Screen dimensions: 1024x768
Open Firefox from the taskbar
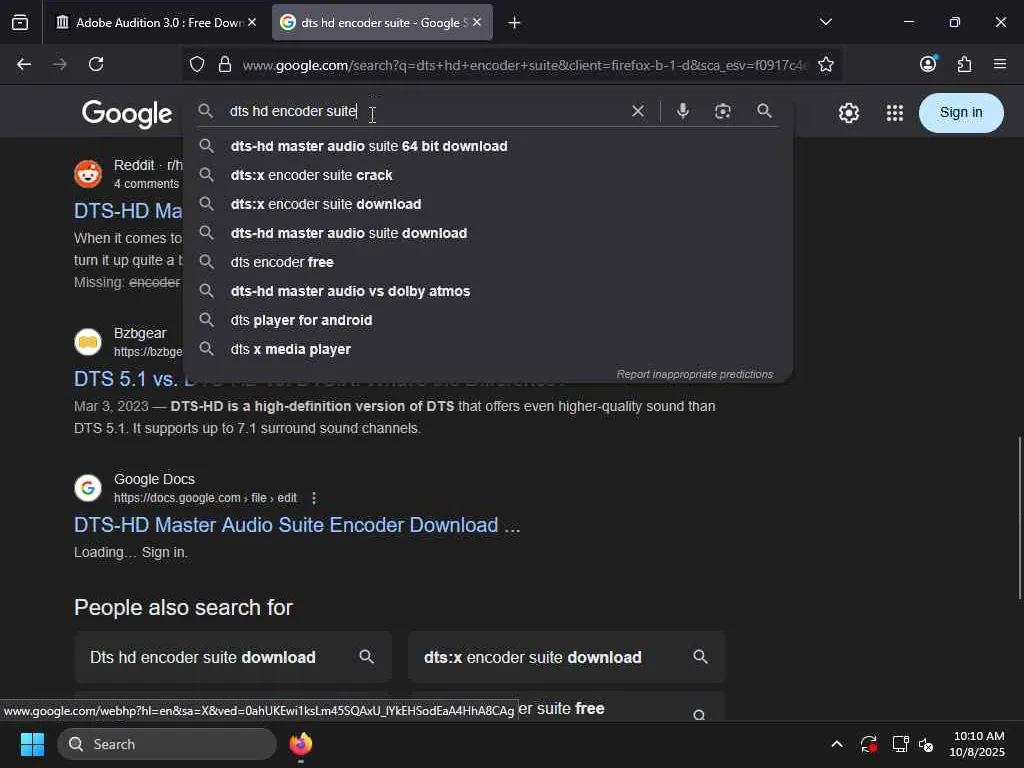(300, 744)
